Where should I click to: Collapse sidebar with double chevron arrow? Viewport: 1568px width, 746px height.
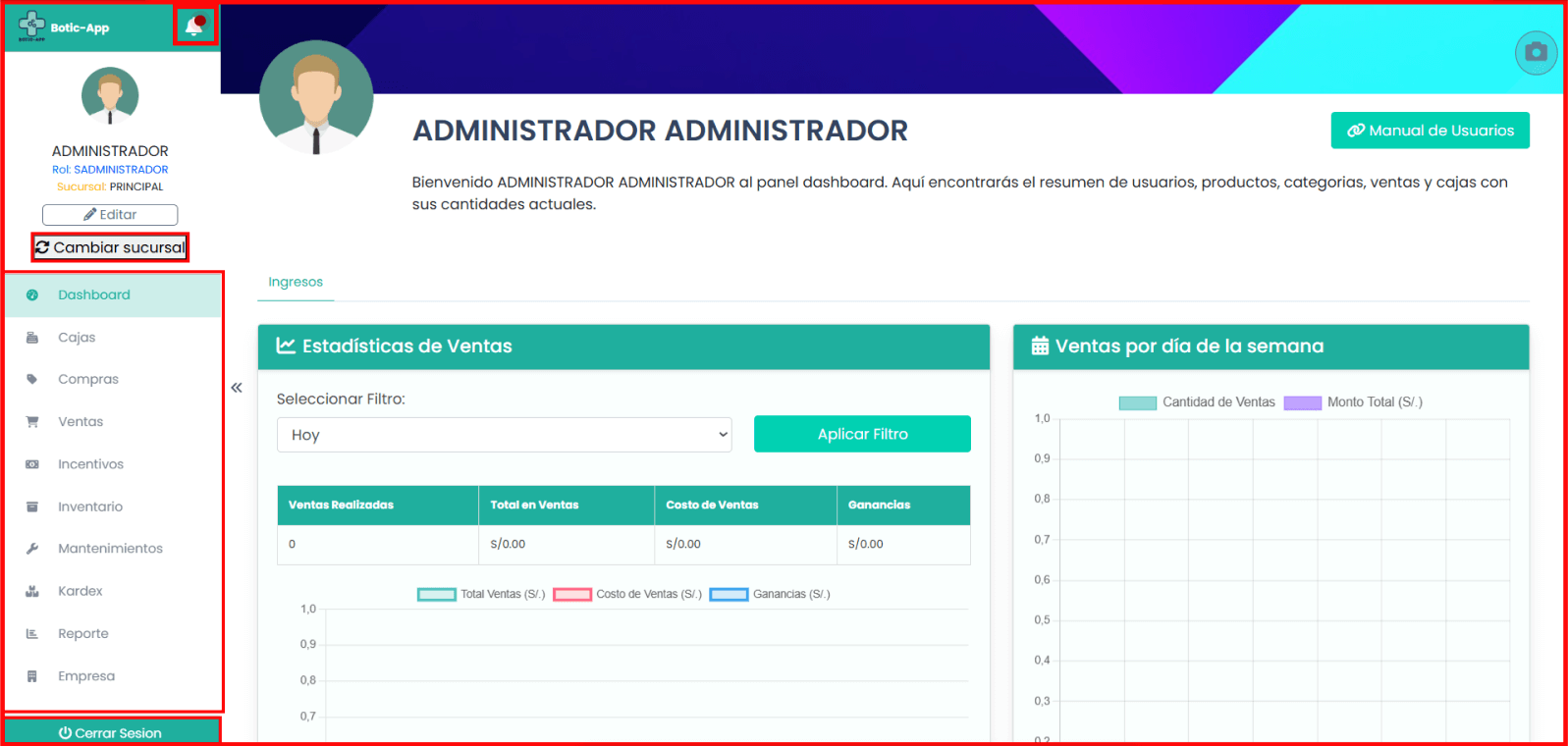point(237,388)
